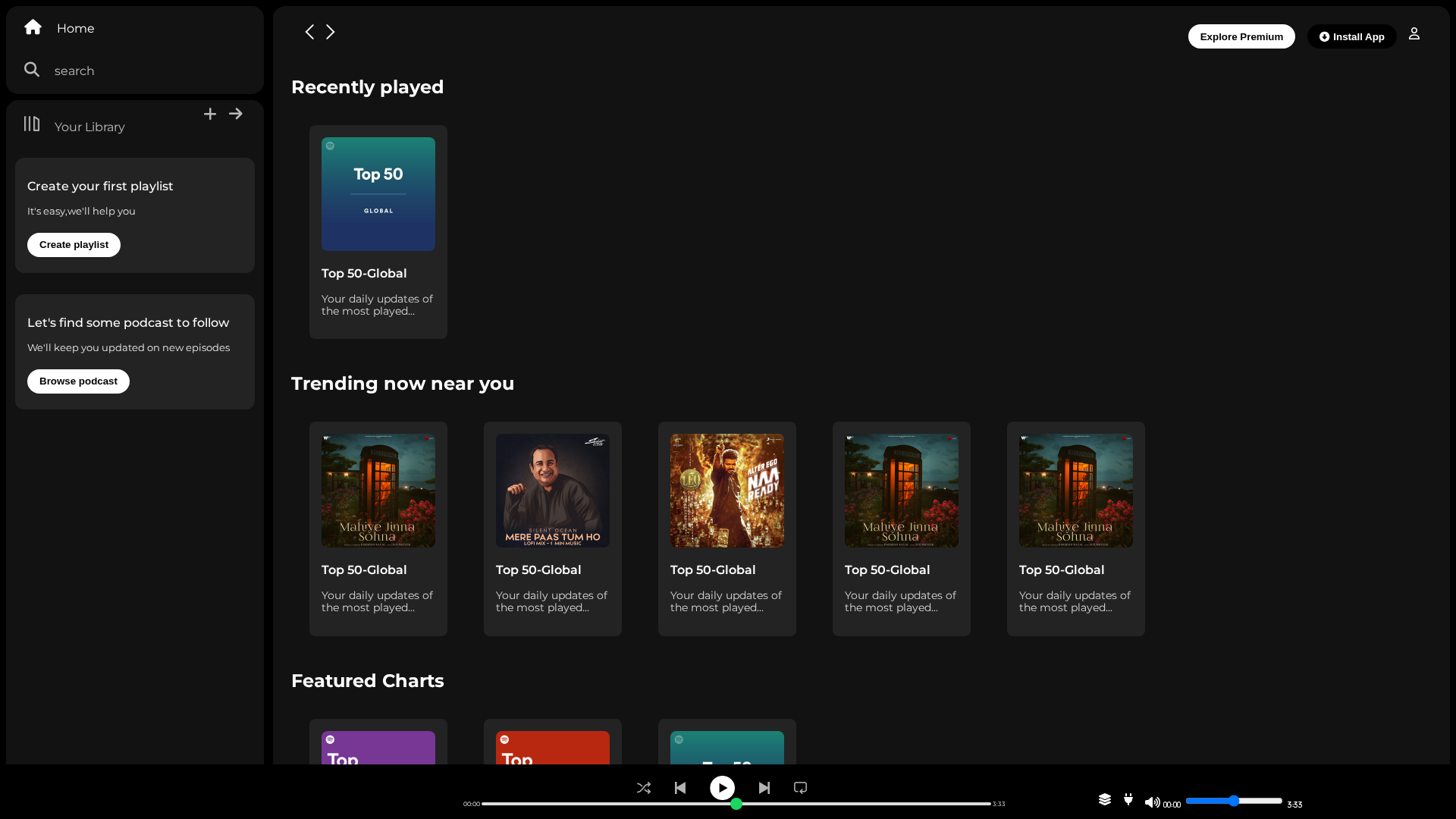Click Install App button
Screen dimensions: 1456x819
pos(1352,36)
